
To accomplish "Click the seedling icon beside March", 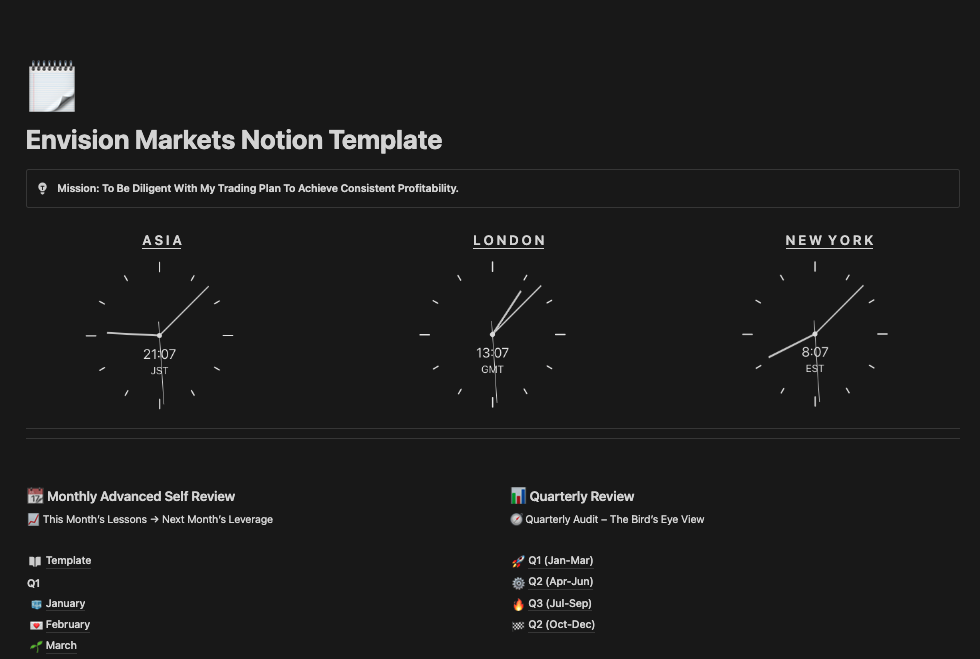I will (36, 646).
